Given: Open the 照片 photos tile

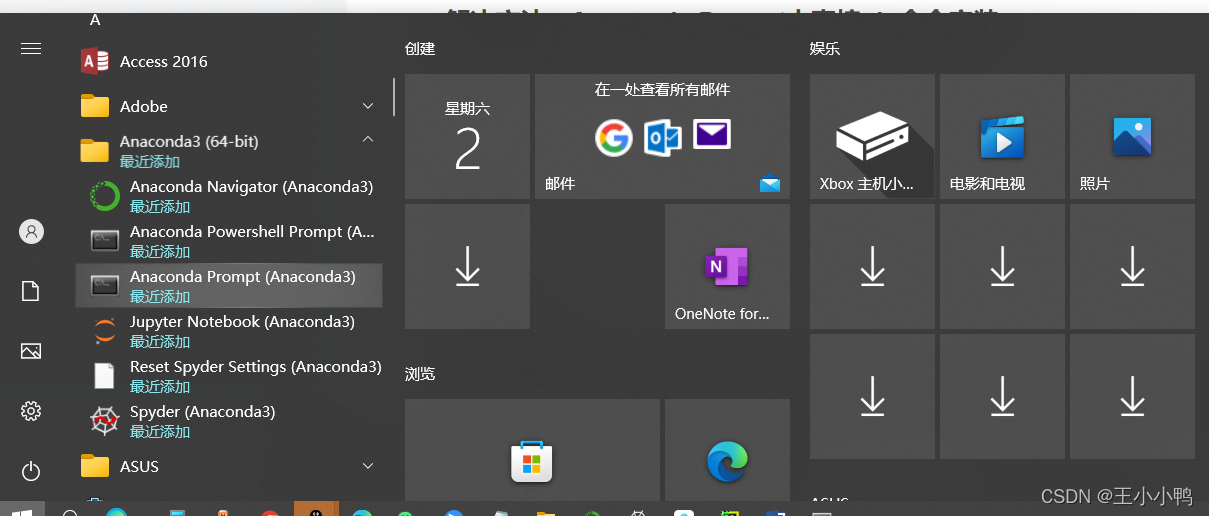Looking at the screenshot, I should click(x=1132, y=136).
